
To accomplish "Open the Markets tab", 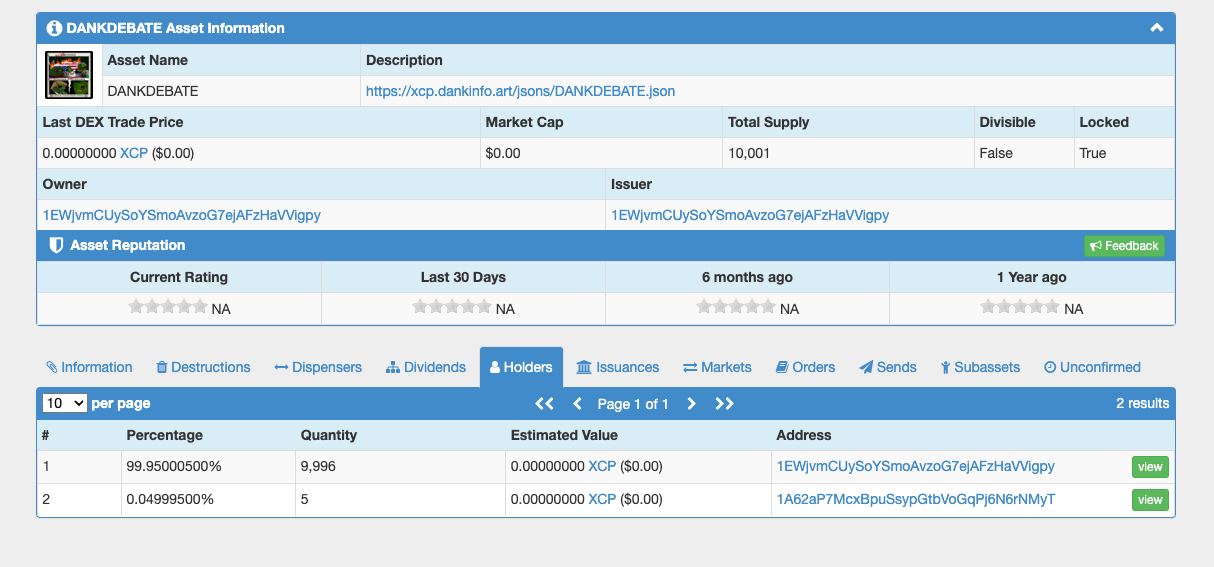I will click(x=717, y=367).
